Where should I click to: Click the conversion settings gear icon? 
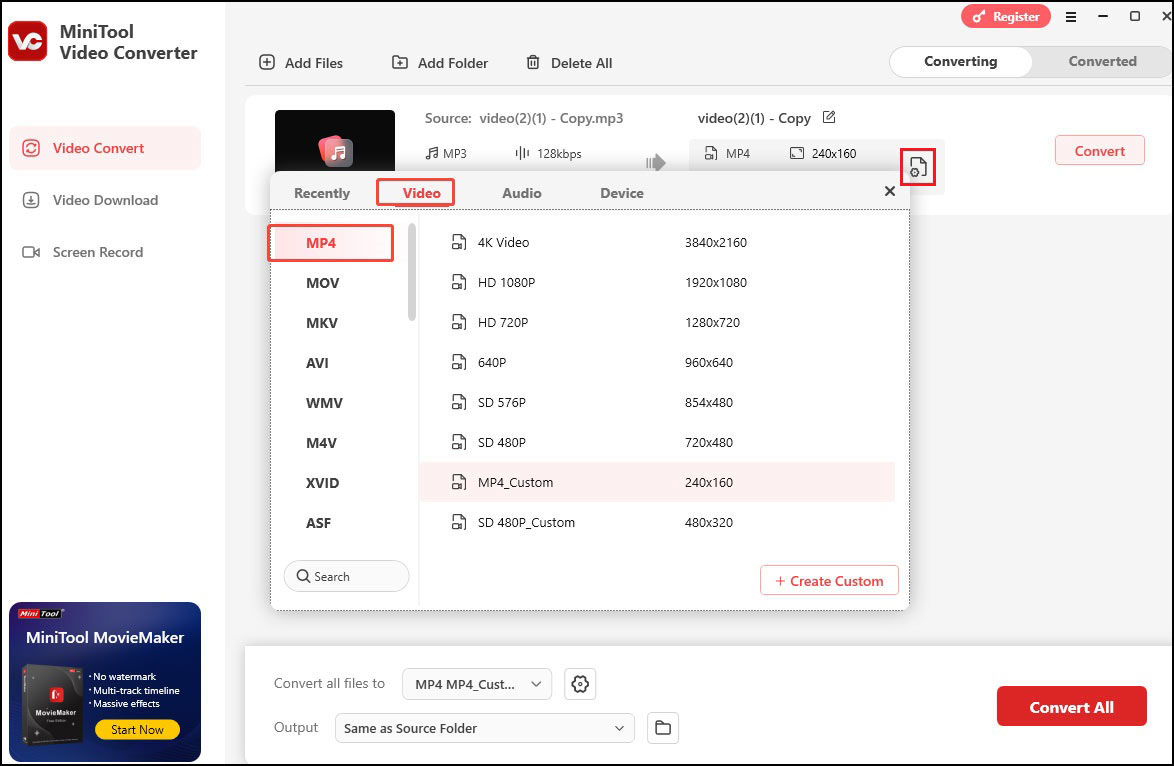(580, 684)
